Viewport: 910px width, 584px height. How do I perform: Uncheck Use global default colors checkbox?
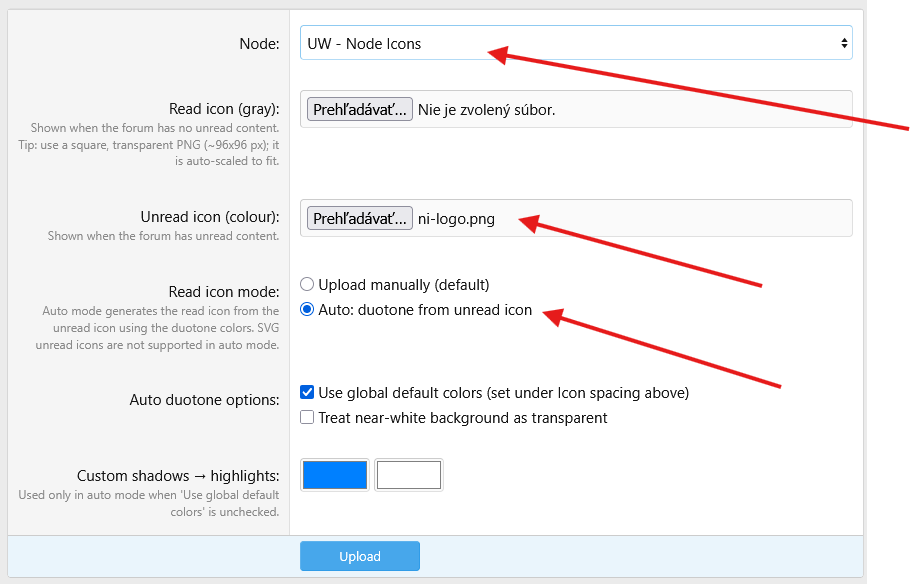pos(307,392)
